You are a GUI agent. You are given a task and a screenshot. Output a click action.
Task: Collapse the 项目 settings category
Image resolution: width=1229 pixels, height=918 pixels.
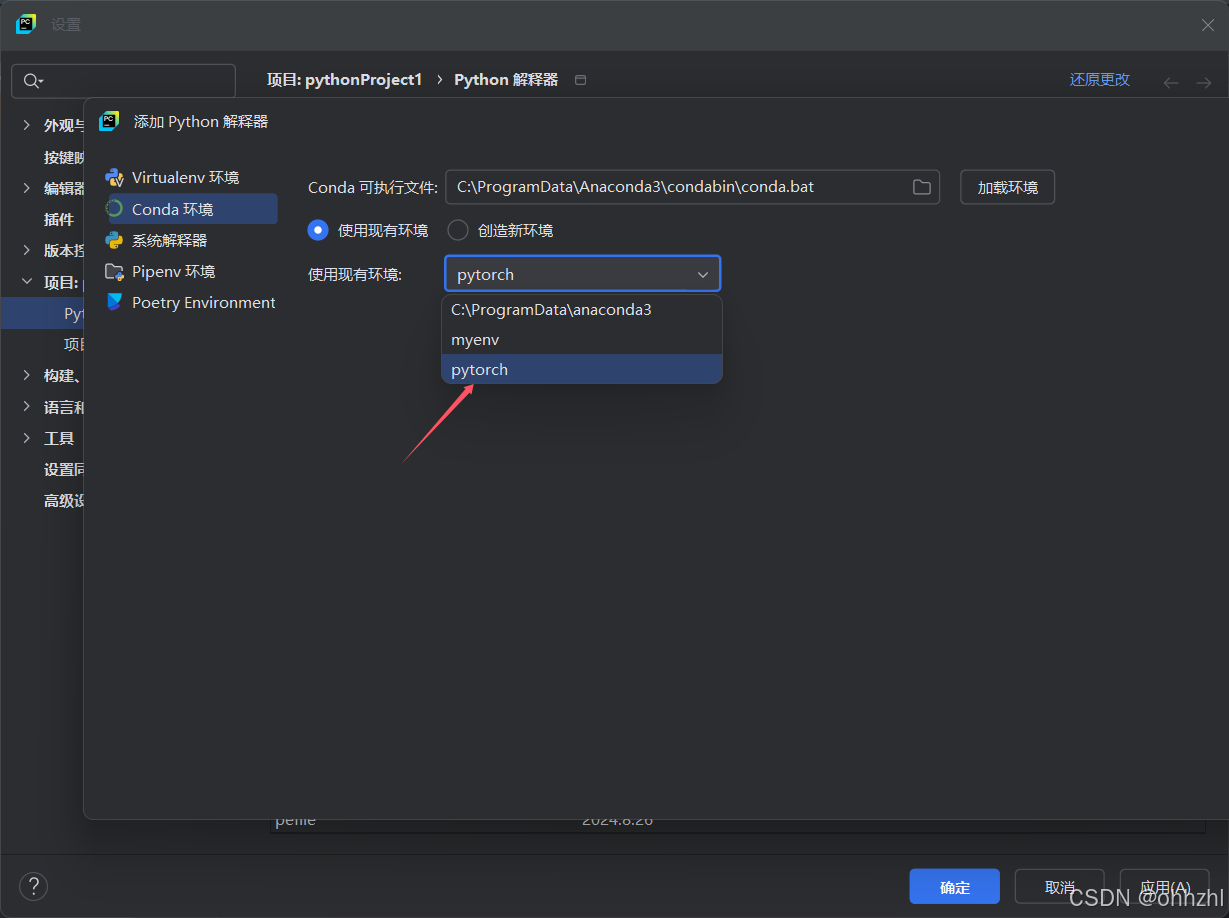click(27, 282)
